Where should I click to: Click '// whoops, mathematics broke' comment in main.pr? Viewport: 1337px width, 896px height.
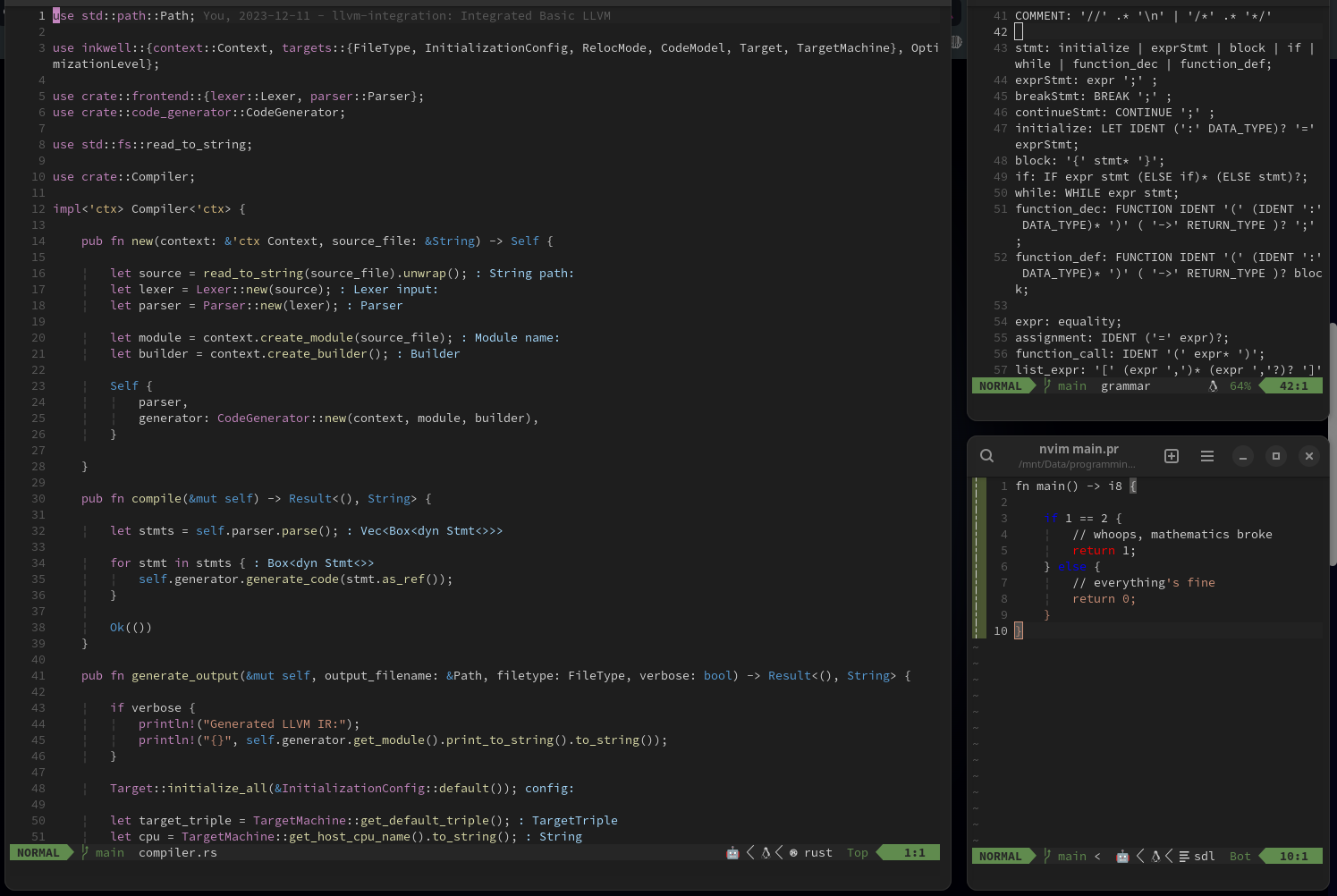click(1172, 535)
